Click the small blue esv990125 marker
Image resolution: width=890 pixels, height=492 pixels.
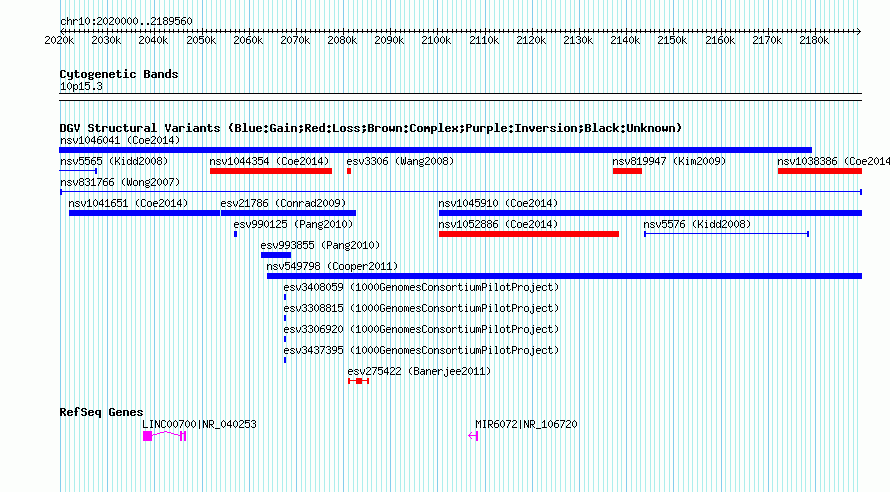236,234
